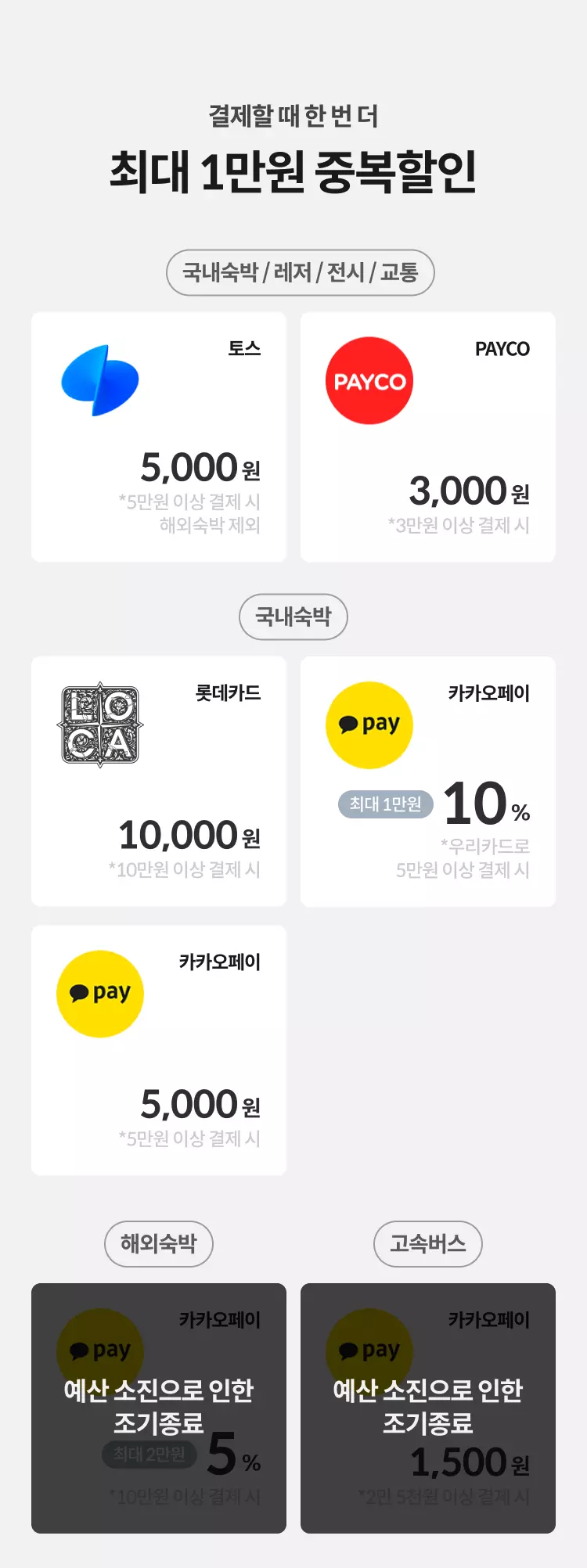Tap the blue Toss logo icon
The width and height of the screenshot is (587, 1568).
[x=100, y=380]
